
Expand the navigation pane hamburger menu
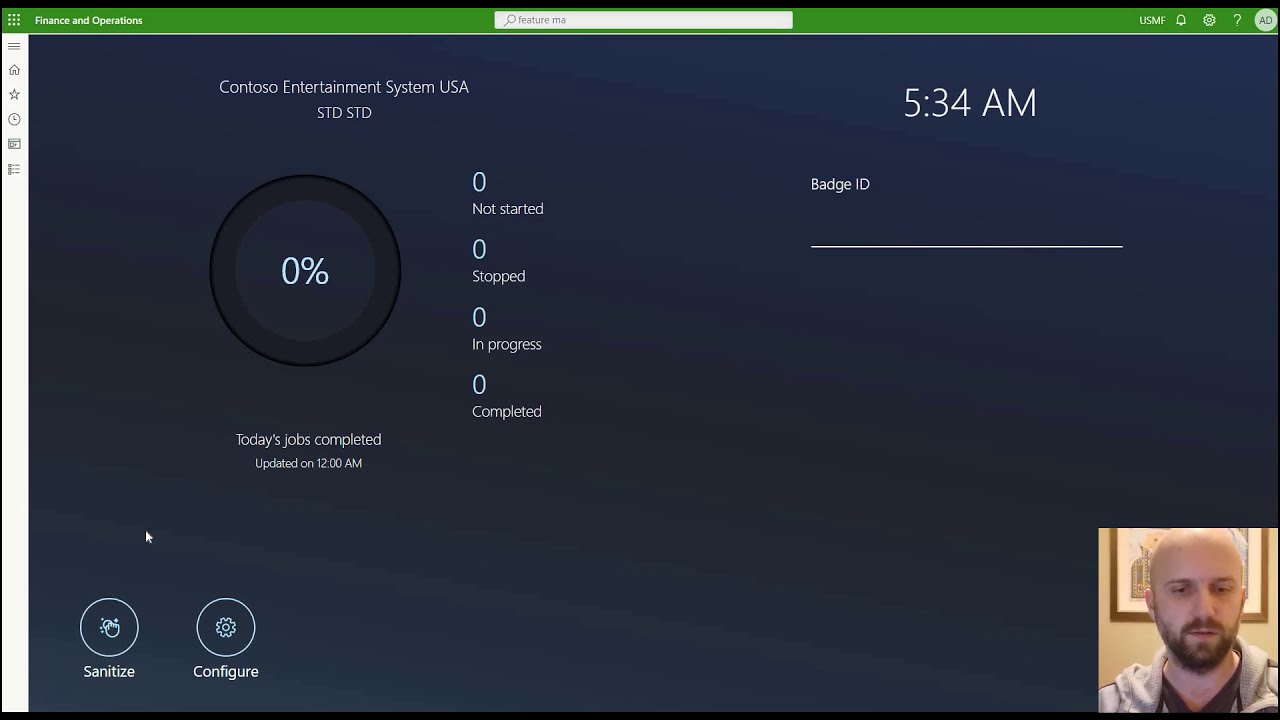[x=14, y=46]
